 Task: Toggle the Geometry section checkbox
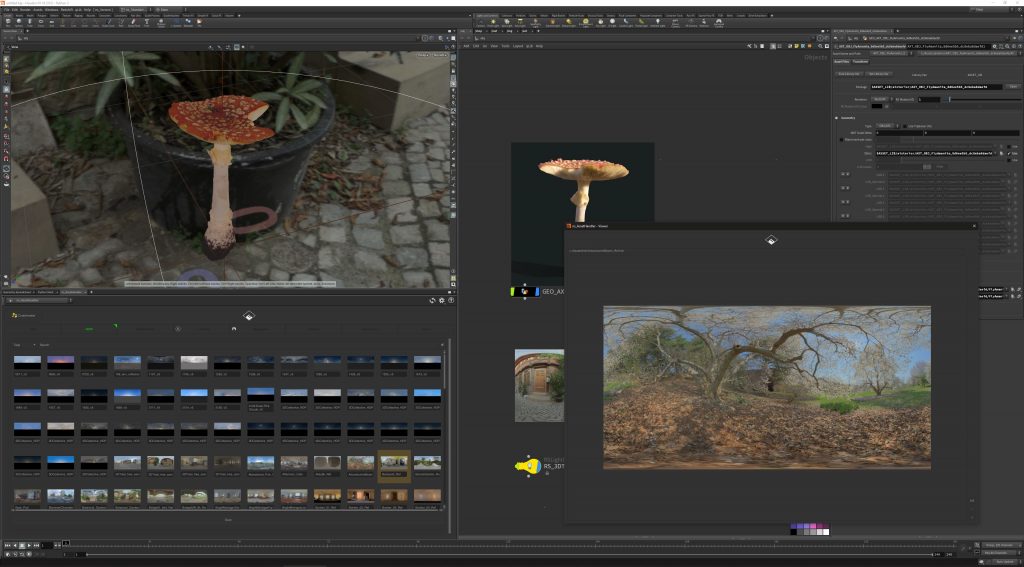click(x=837, y=117)
